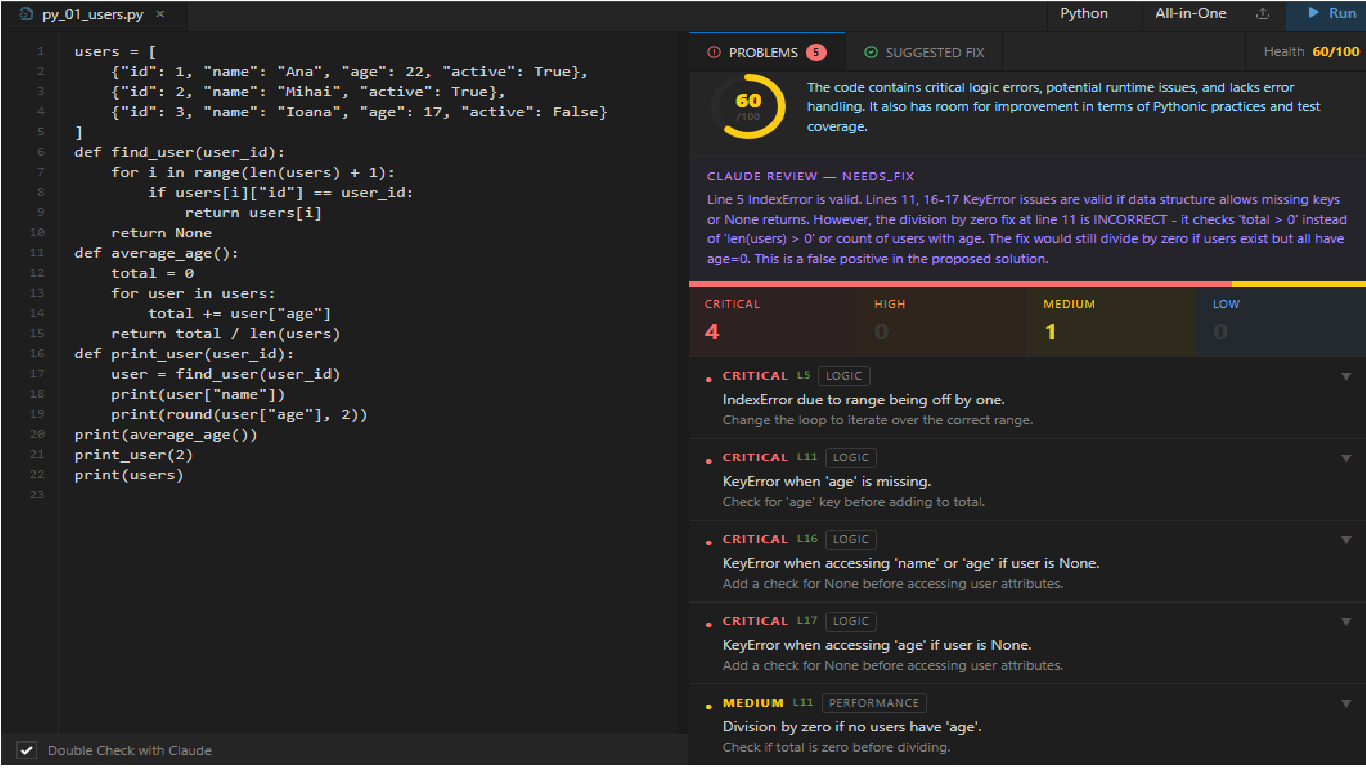Click the code line 'print(average_age())'
The width and height of the screenshot is (1366, 768).
tap(166, 435)
